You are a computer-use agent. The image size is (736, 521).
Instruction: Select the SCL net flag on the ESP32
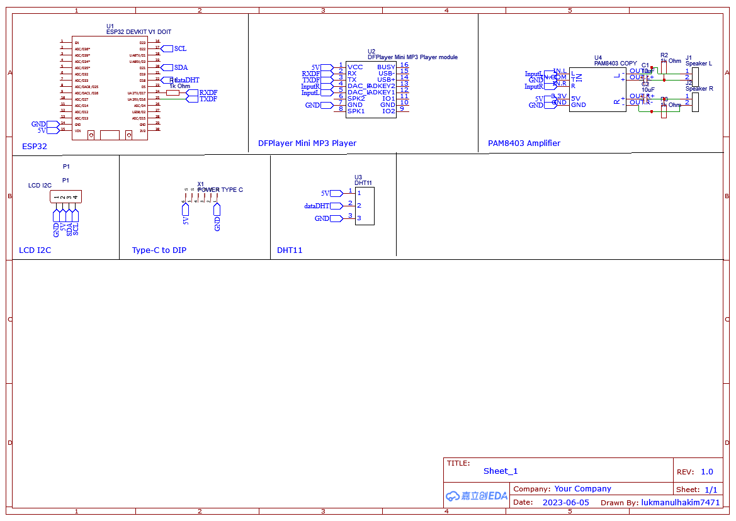coord(174,48)
